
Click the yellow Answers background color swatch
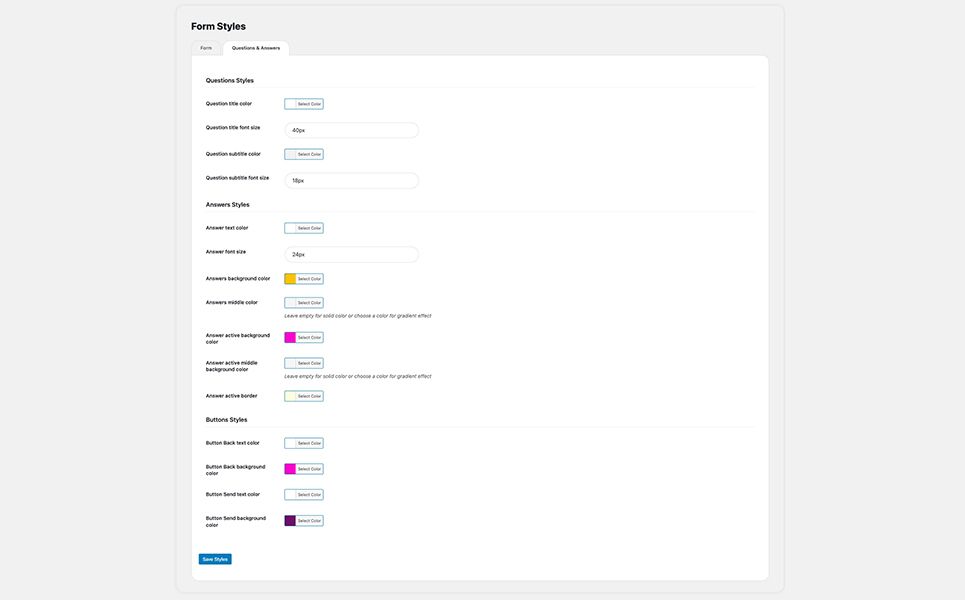coord(290,279)
